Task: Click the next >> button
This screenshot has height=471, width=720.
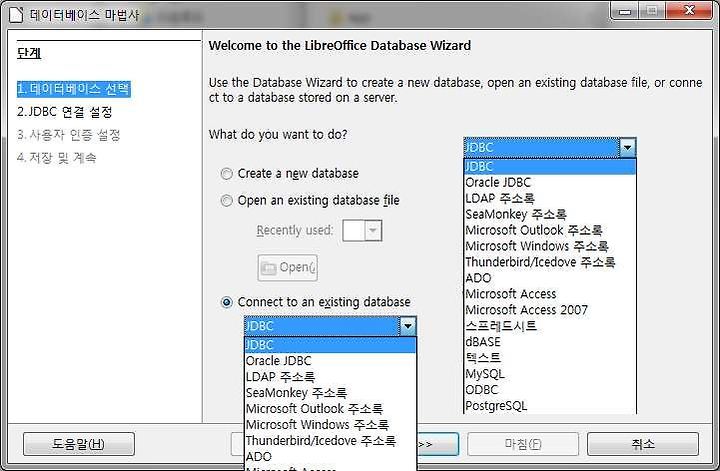Action: (x=438, y=444)
